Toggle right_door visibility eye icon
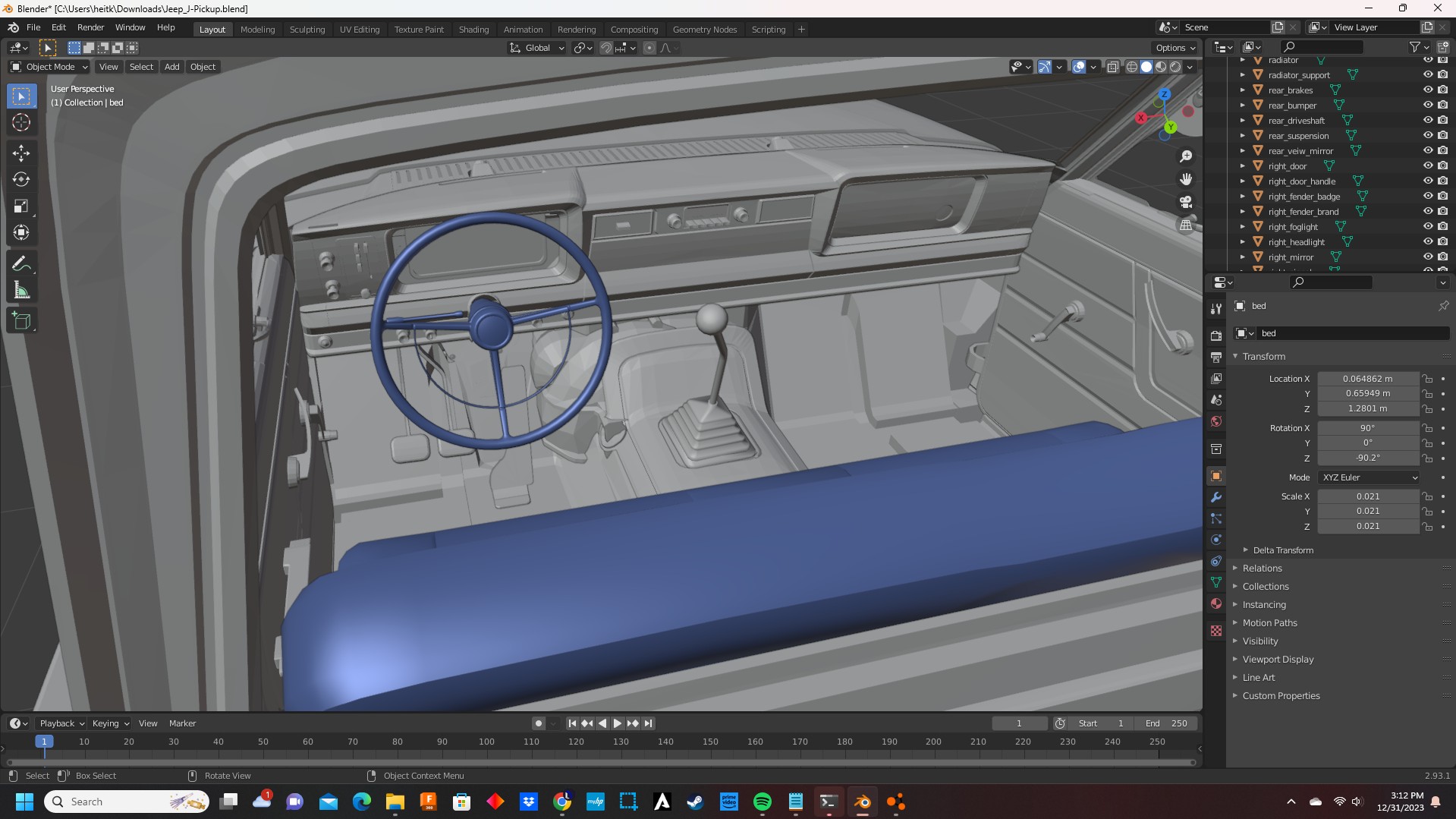1456x819 pixels. [x=1427, y=165]
